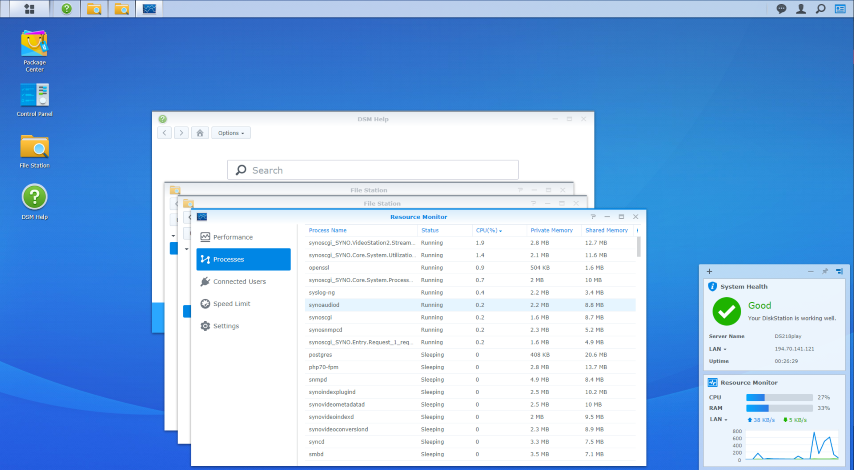Image resolution: width=854 pixels, height=470 pixels.
Task: Sort by Private Memory column header
Action: point(554,230)
